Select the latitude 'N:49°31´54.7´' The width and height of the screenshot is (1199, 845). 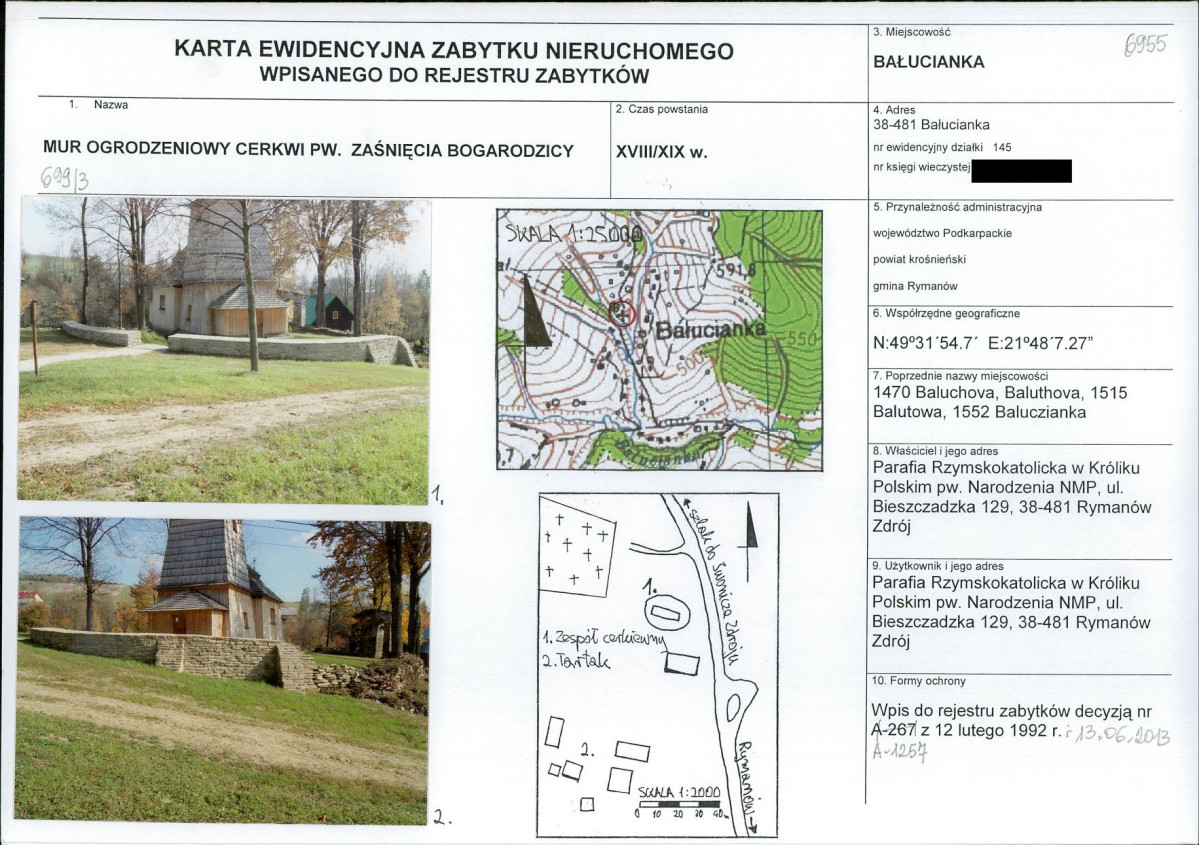(x=926, y=343)
